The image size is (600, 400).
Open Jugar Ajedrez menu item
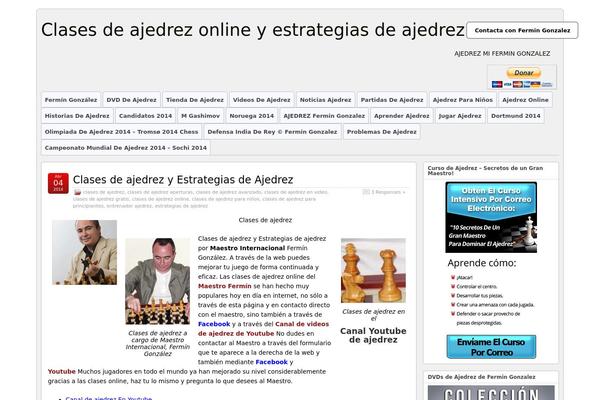tap(460, 116)
